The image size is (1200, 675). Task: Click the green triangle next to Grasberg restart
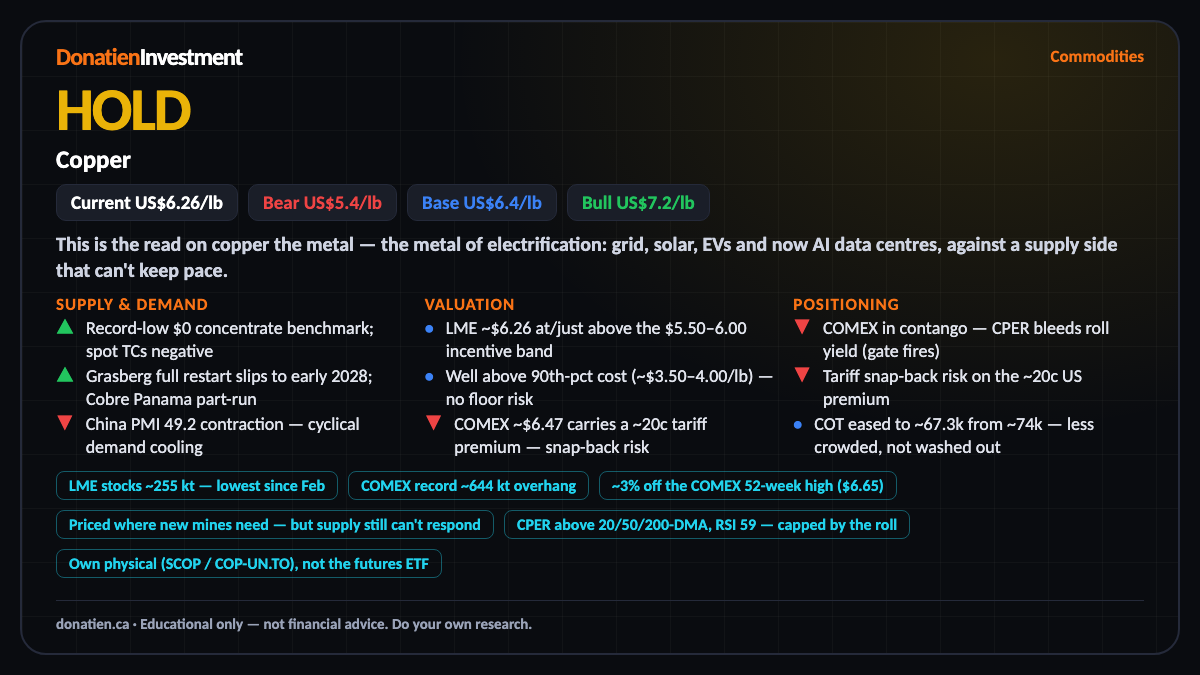tap(64, 375)
